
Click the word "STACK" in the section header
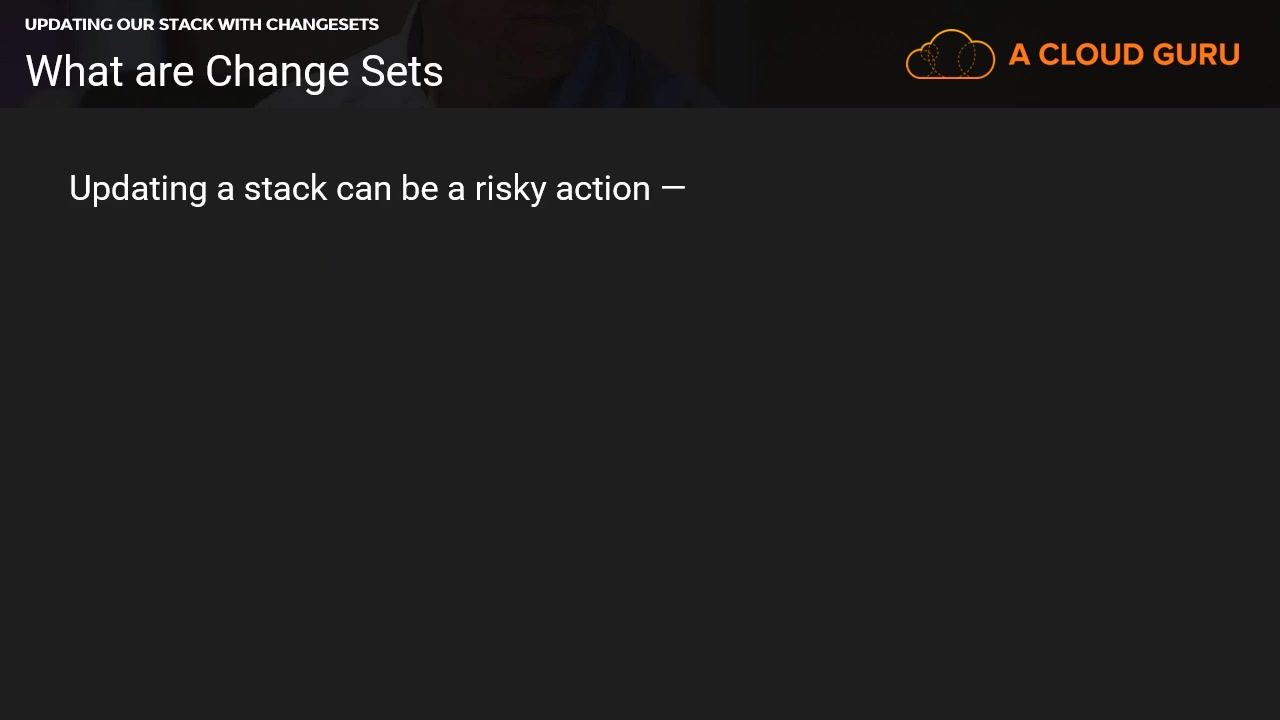tap(183, 25)
